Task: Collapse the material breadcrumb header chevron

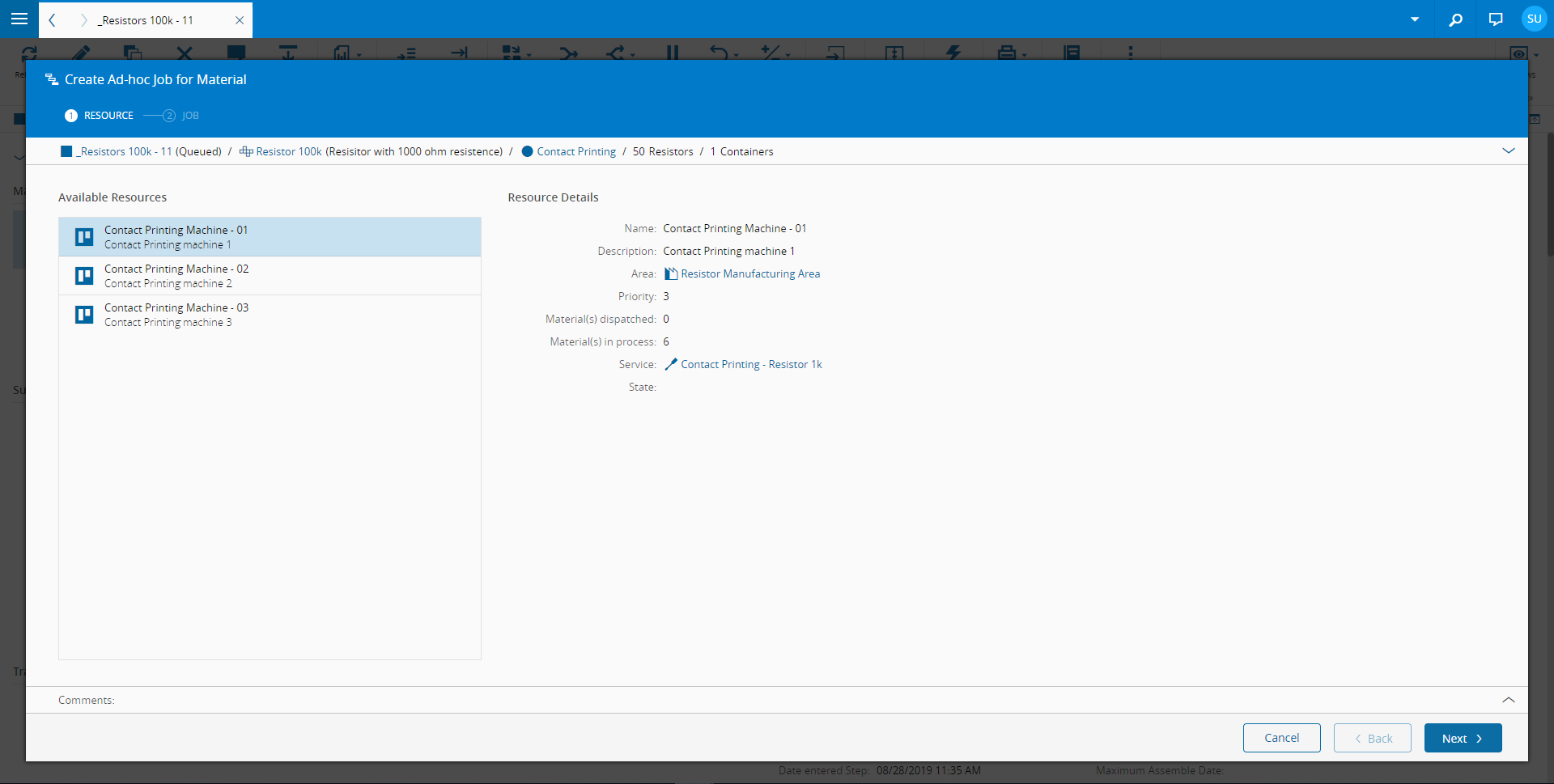Action: [1508, 151]
